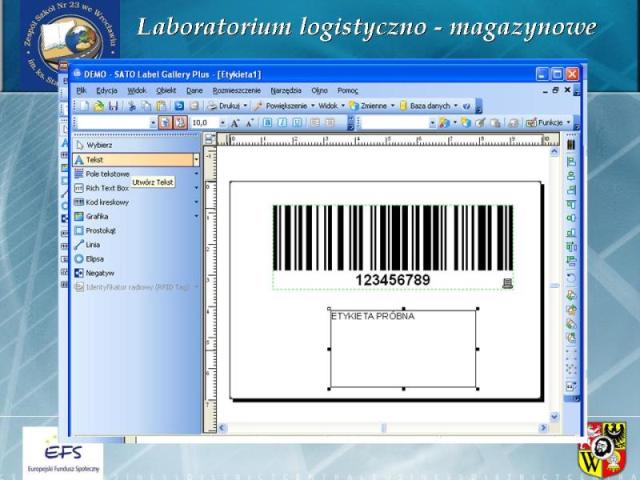Select the Prostokąt rectangle tool
This screenshot has height=480, width=640.
135,231
